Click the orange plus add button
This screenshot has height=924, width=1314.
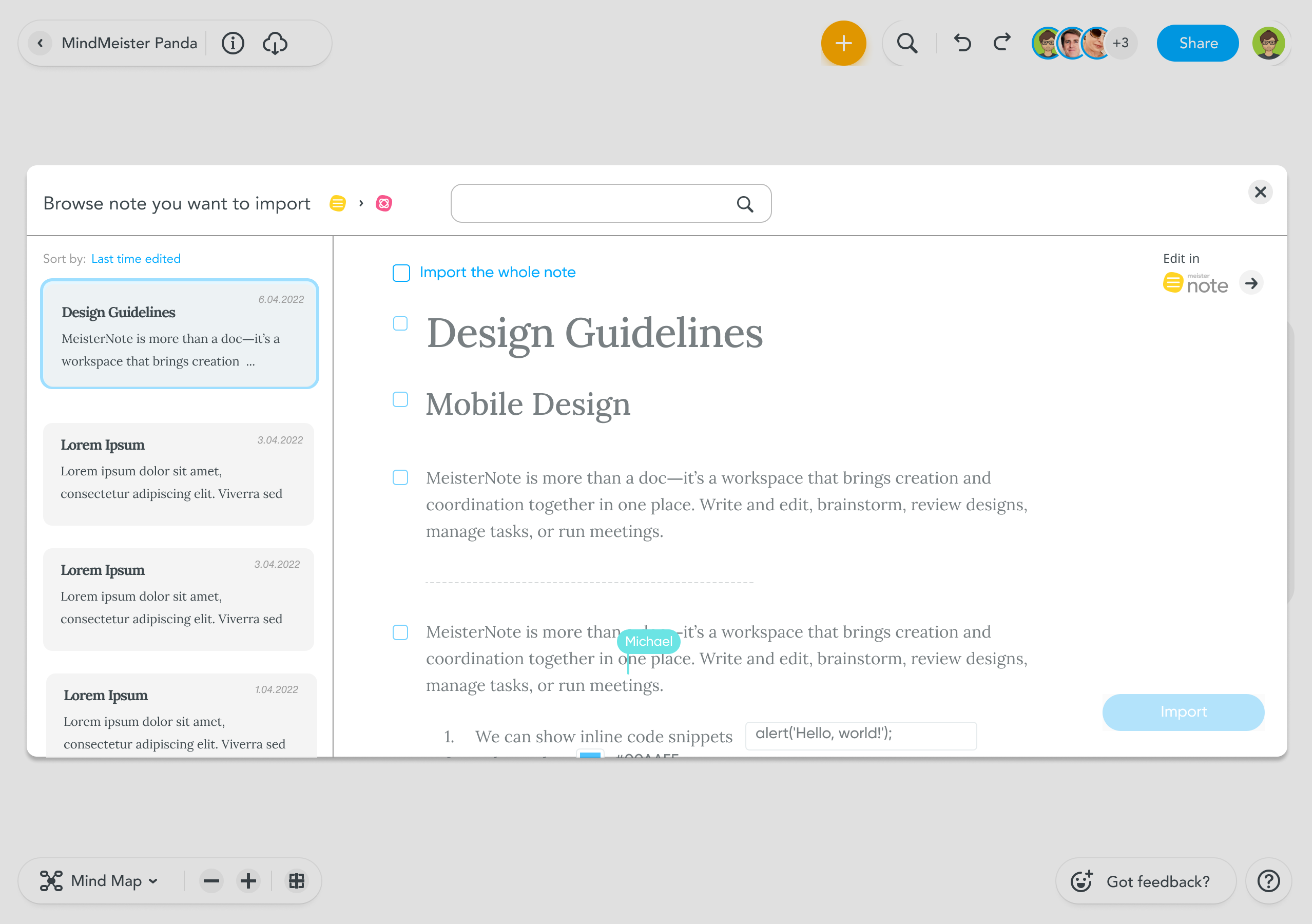coord(843,44)
